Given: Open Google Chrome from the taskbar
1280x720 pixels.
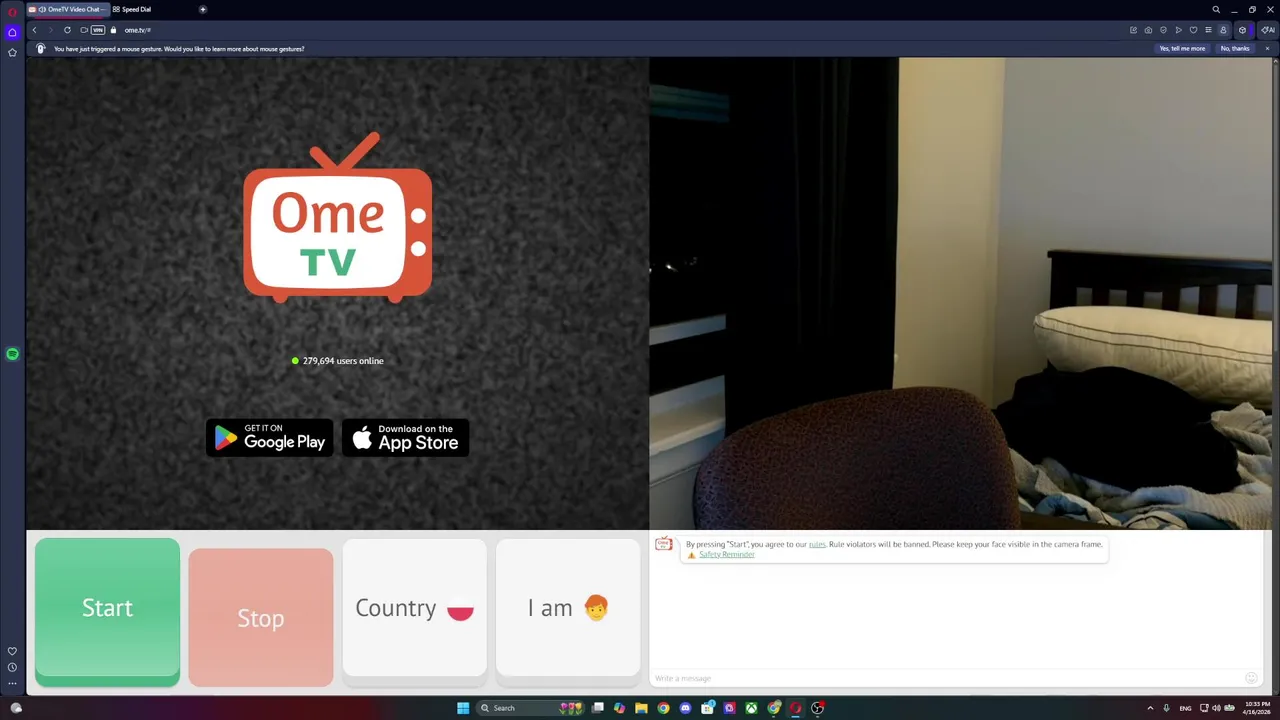Looking at the screenshot, I should click(663, 708).
